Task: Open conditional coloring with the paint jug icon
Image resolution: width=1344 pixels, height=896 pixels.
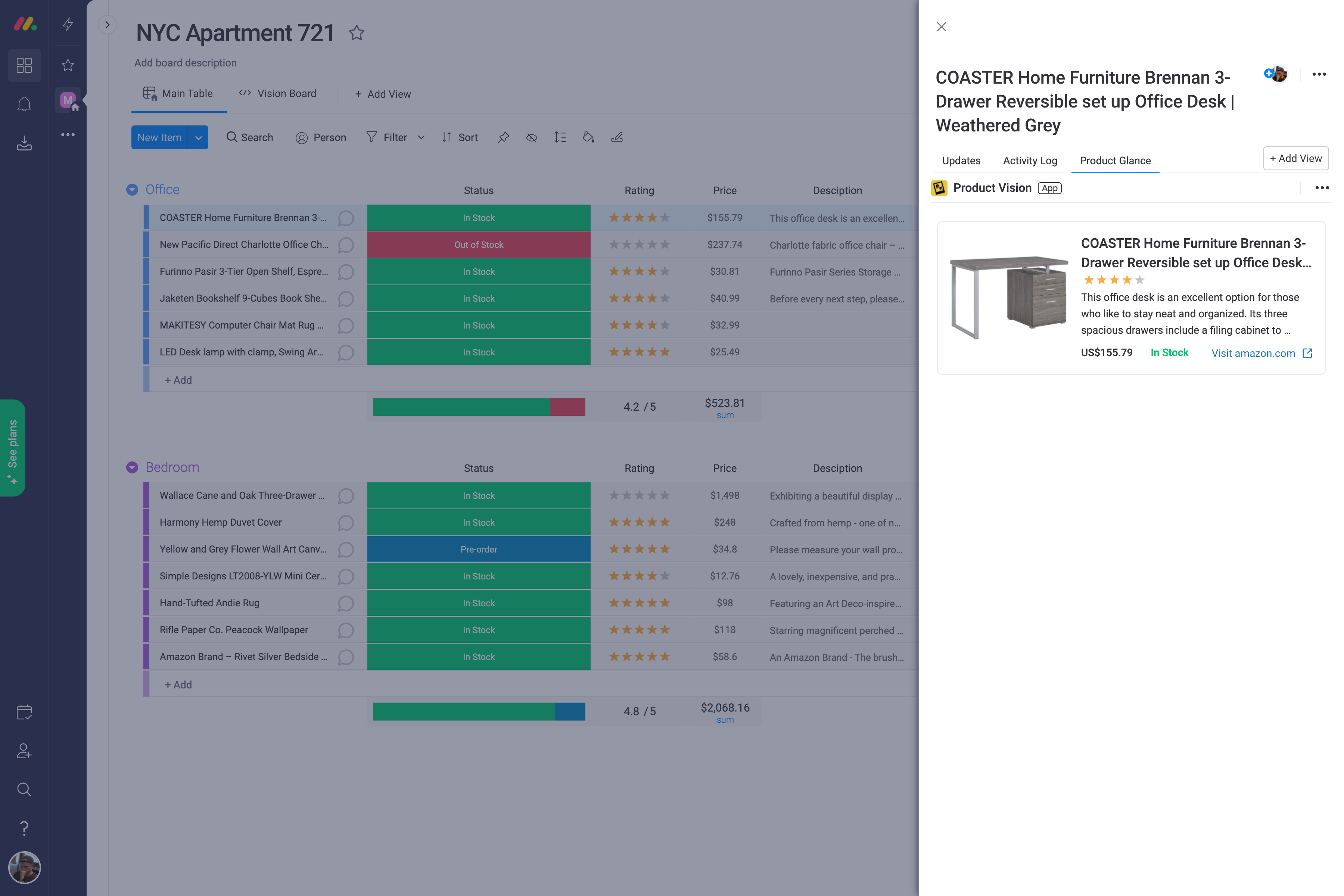Action: coord(589,137)
